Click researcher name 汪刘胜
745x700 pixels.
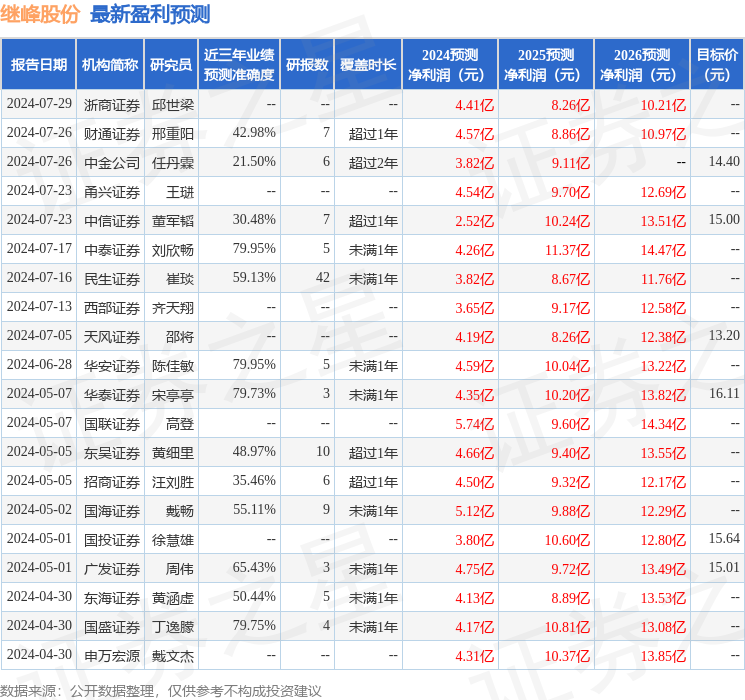point(173,481)
